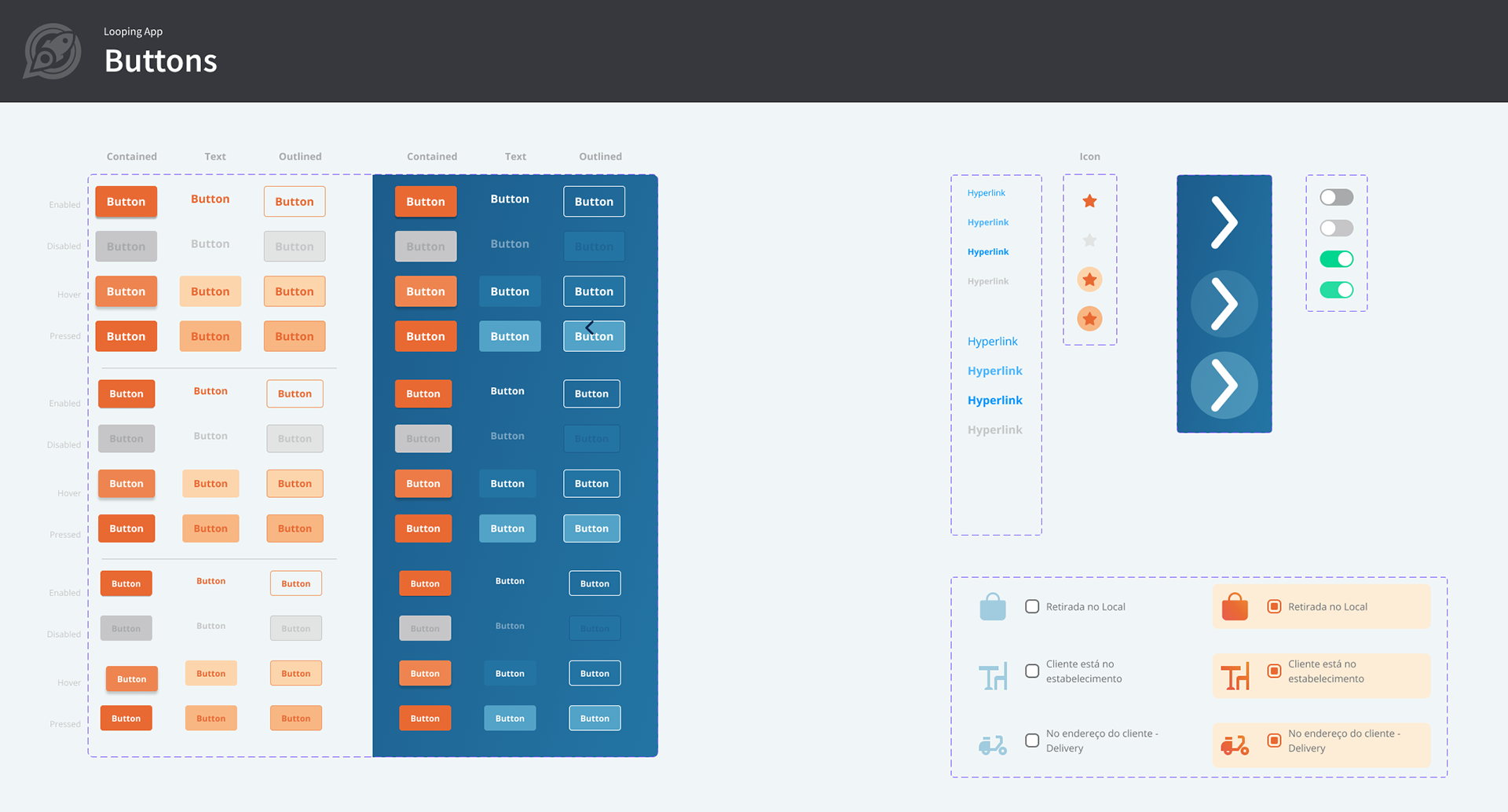
Task: Click the Buttons page title
Action: [160, 61]
